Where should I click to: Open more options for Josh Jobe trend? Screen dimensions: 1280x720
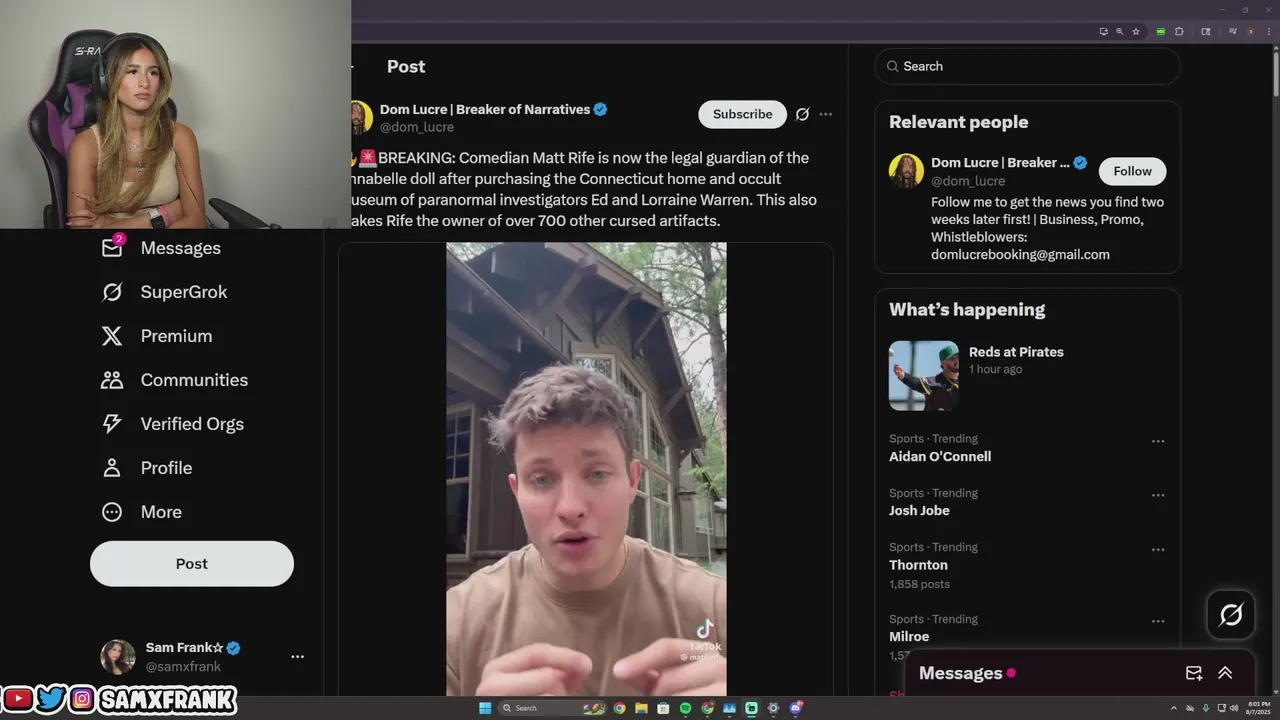[1158, 495]
